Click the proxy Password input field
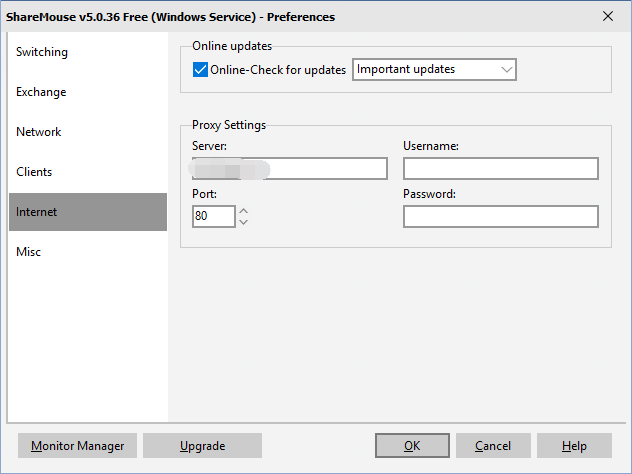Screen dimensions: 632x474 pos(501,216)
